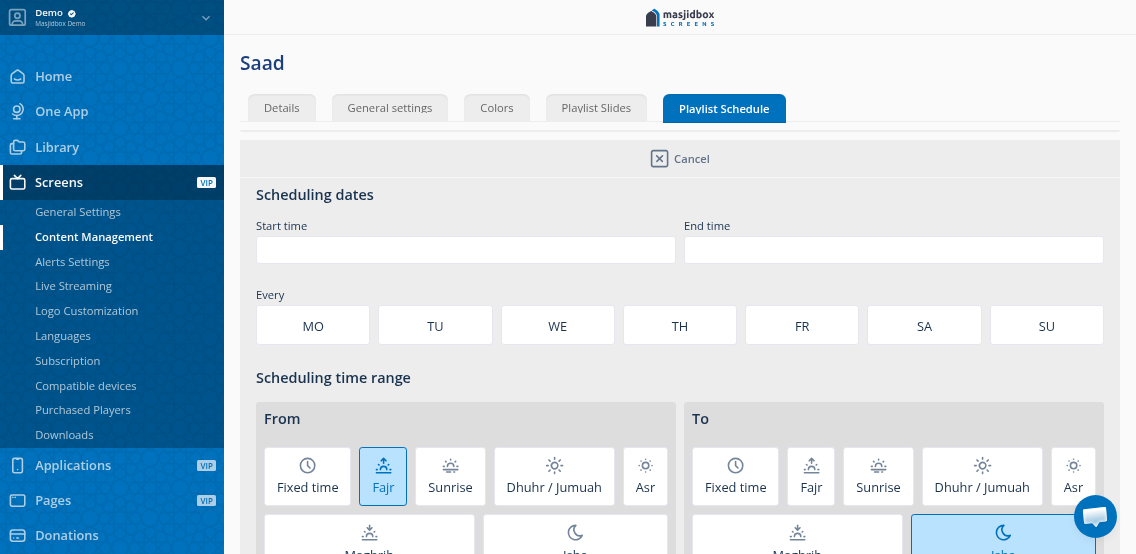Open the Playlist Slides tab
1136x554 pixels.
click(596, 108)
